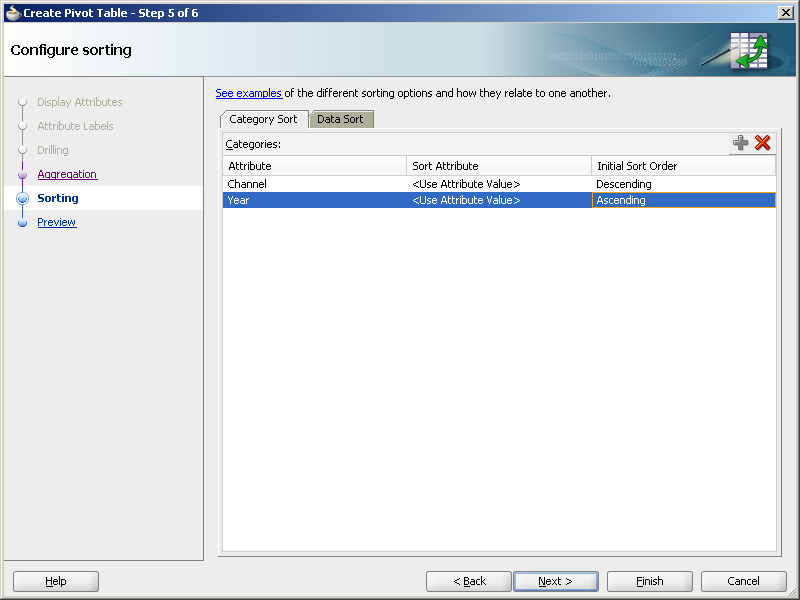This screenshot has height=600, width=800.
Task: Change Channel's Descending initial sort order
Action: 683,183
